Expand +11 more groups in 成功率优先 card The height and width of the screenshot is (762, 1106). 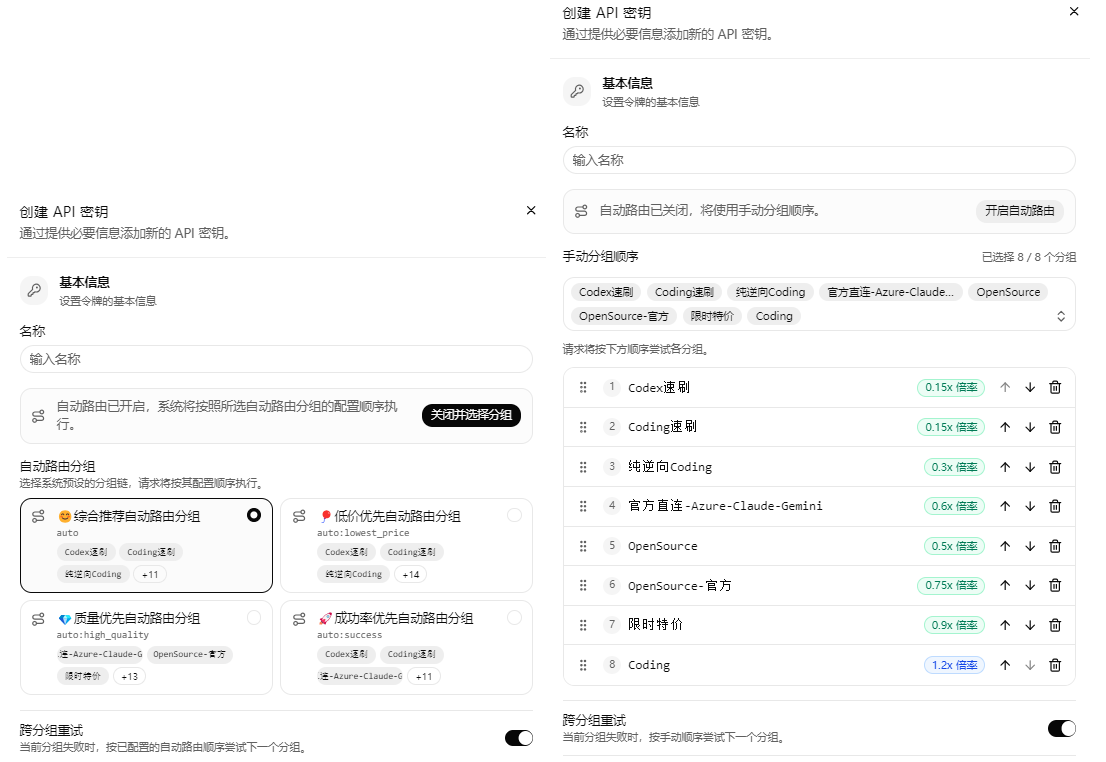[424, 676]
